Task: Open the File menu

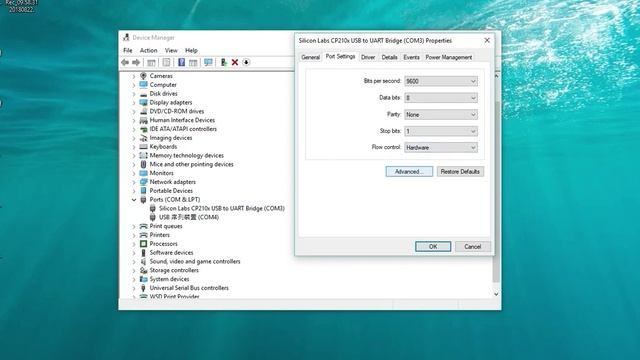Action: pos(128,51)
